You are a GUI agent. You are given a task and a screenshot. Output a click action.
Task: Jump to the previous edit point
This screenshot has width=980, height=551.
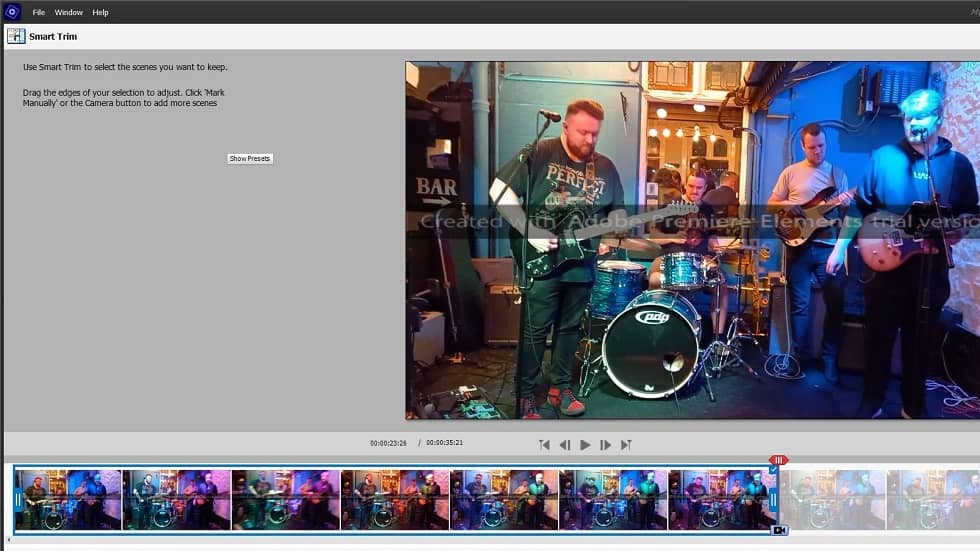[x=544, y=445]
